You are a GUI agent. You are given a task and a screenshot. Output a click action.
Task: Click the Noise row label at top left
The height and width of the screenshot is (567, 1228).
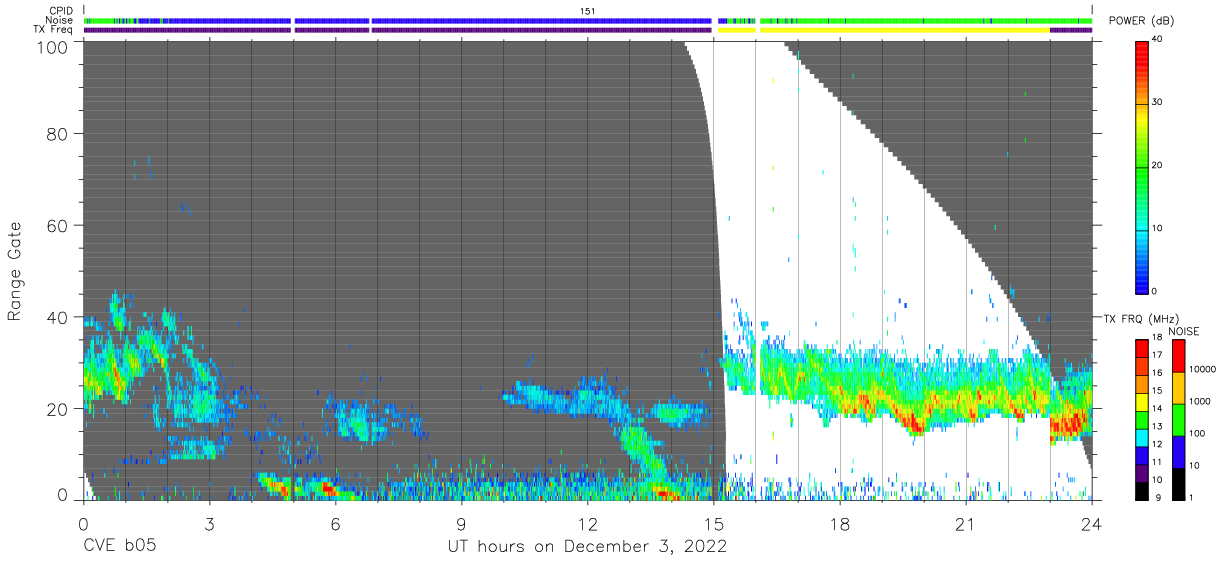(61, 20)
